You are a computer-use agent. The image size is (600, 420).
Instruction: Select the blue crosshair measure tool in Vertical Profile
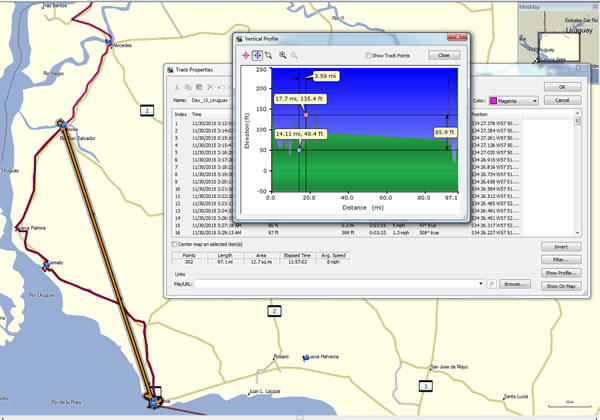tap(258, 55)
